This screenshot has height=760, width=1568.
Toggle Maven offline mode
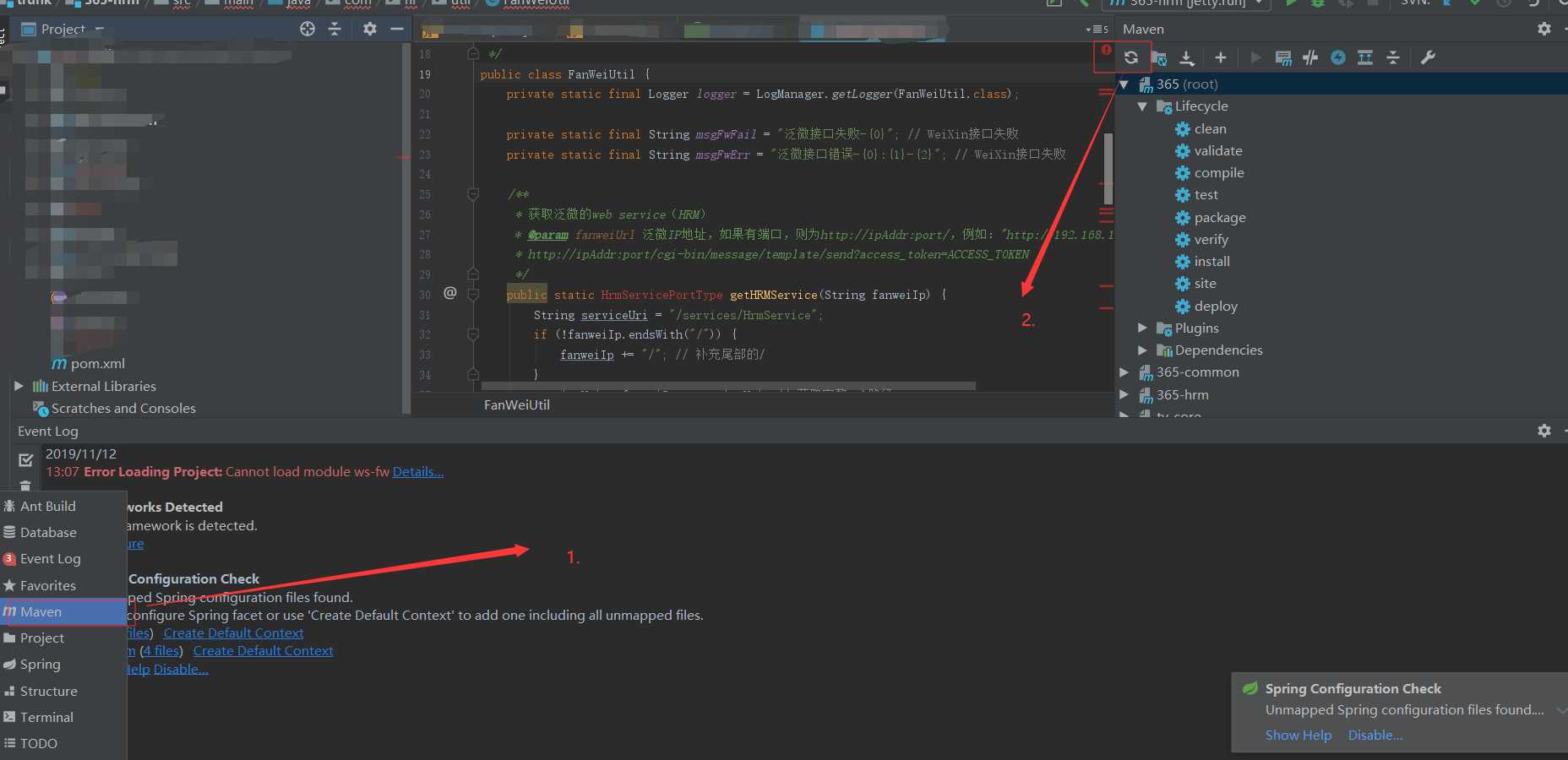coord(1310,57)
